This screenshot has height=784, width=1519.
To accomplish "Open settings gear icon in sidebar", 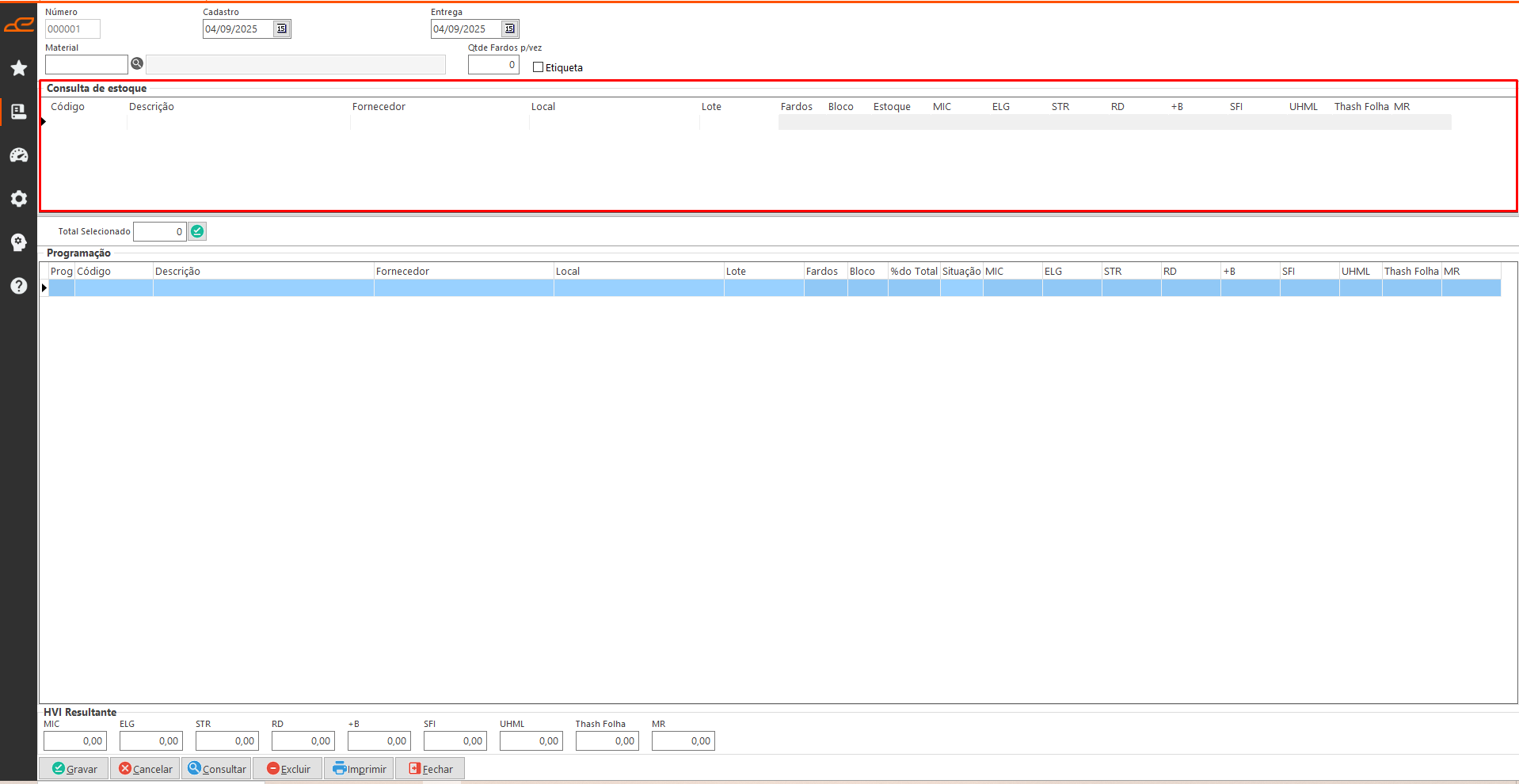I will tap(19, 199).
